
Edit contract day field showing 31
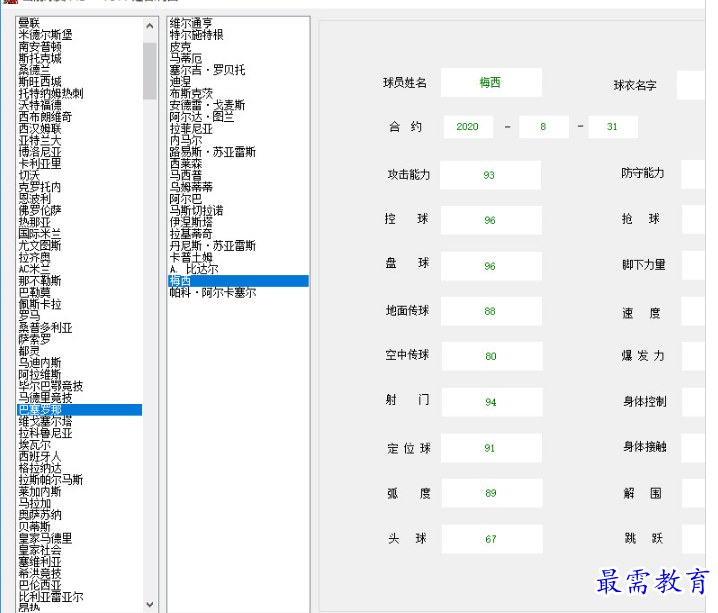coord(613,127)
